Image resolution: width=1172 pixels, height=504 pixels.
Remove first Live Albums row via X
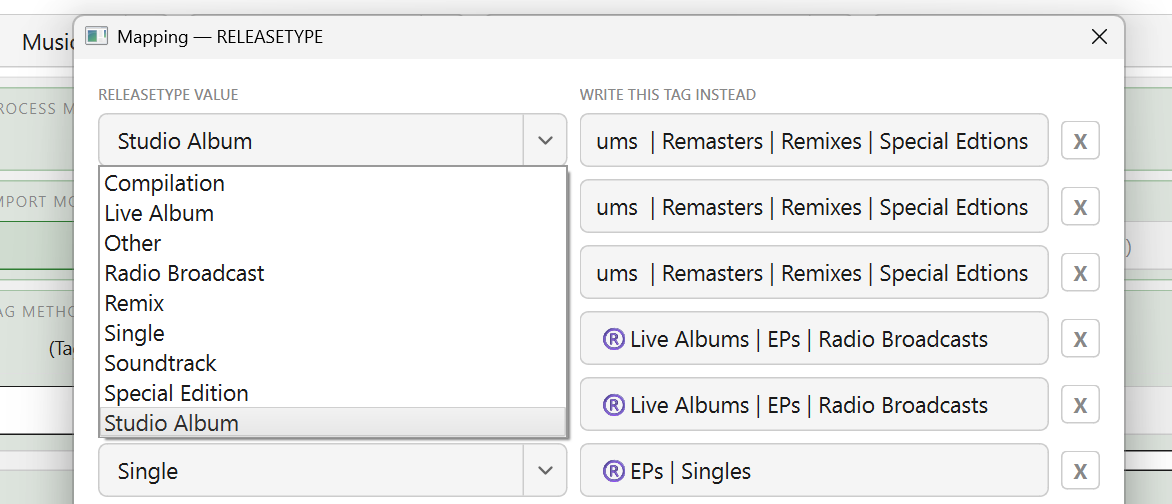click(x=1080, y=339)
